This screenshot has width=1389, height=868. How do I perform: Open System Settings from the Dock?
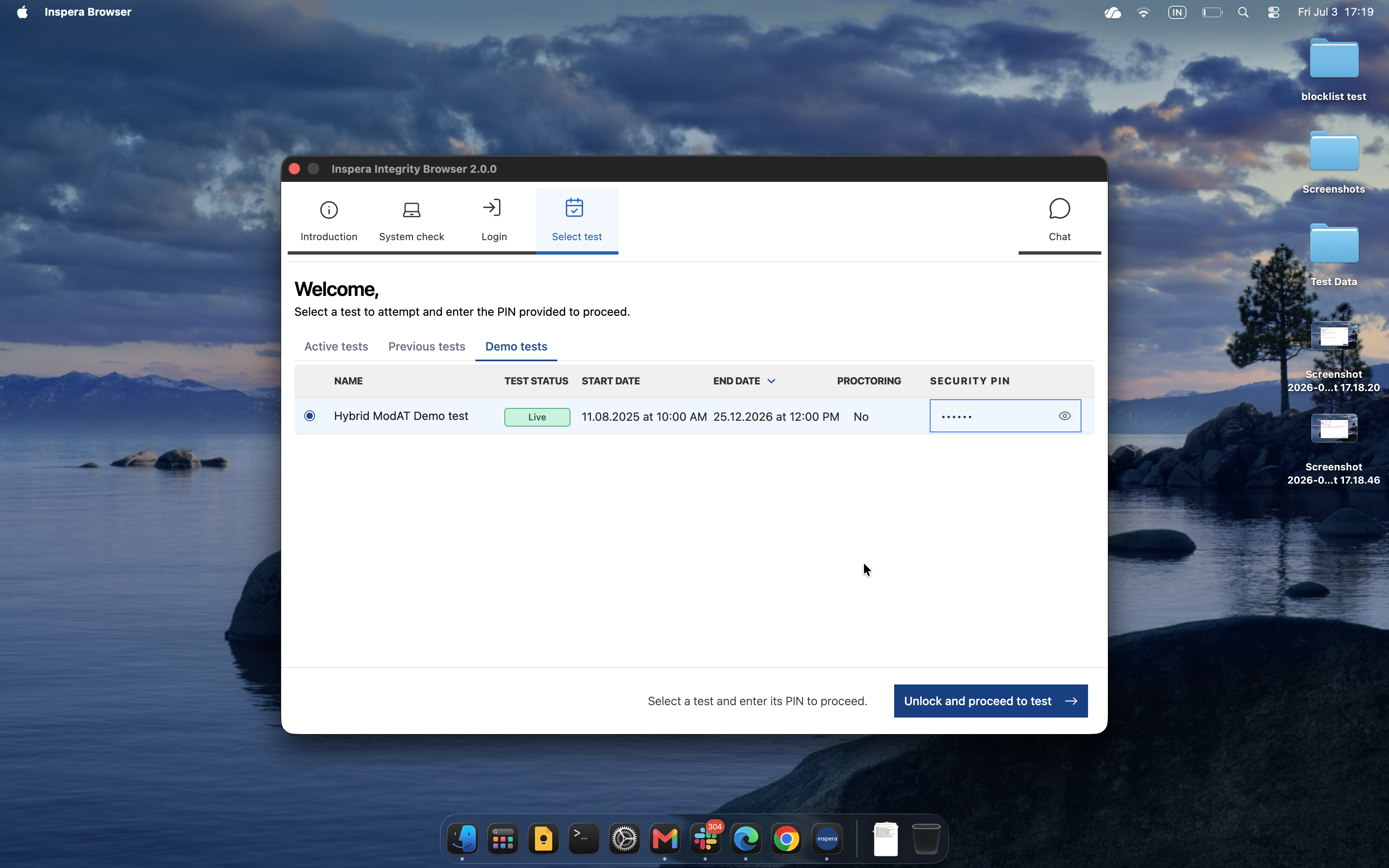click(x=625, y=839)
